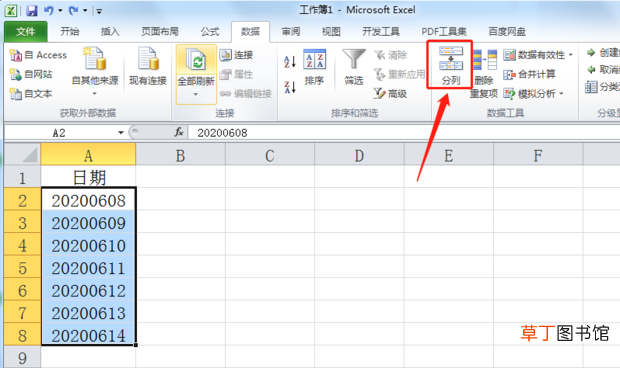
Task: Open the 文件 tab
Action: (x=26, y=32)
